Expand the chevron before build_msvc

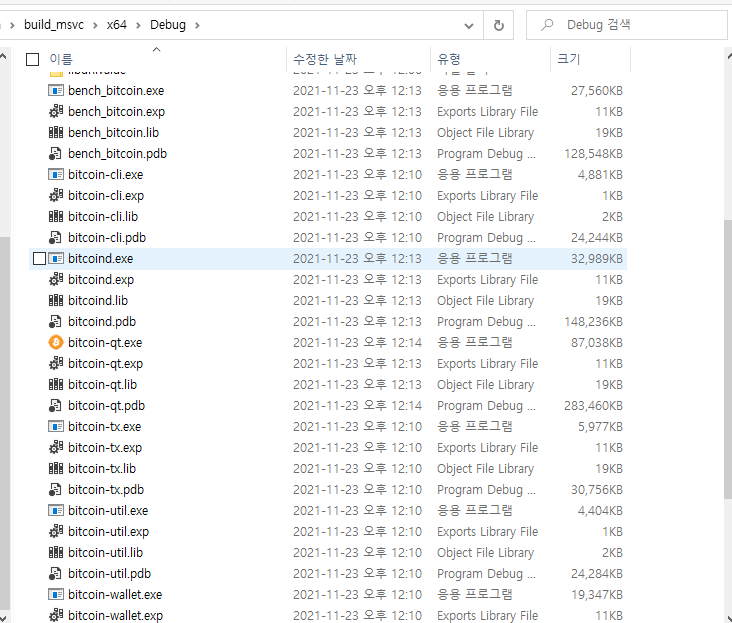13,25
